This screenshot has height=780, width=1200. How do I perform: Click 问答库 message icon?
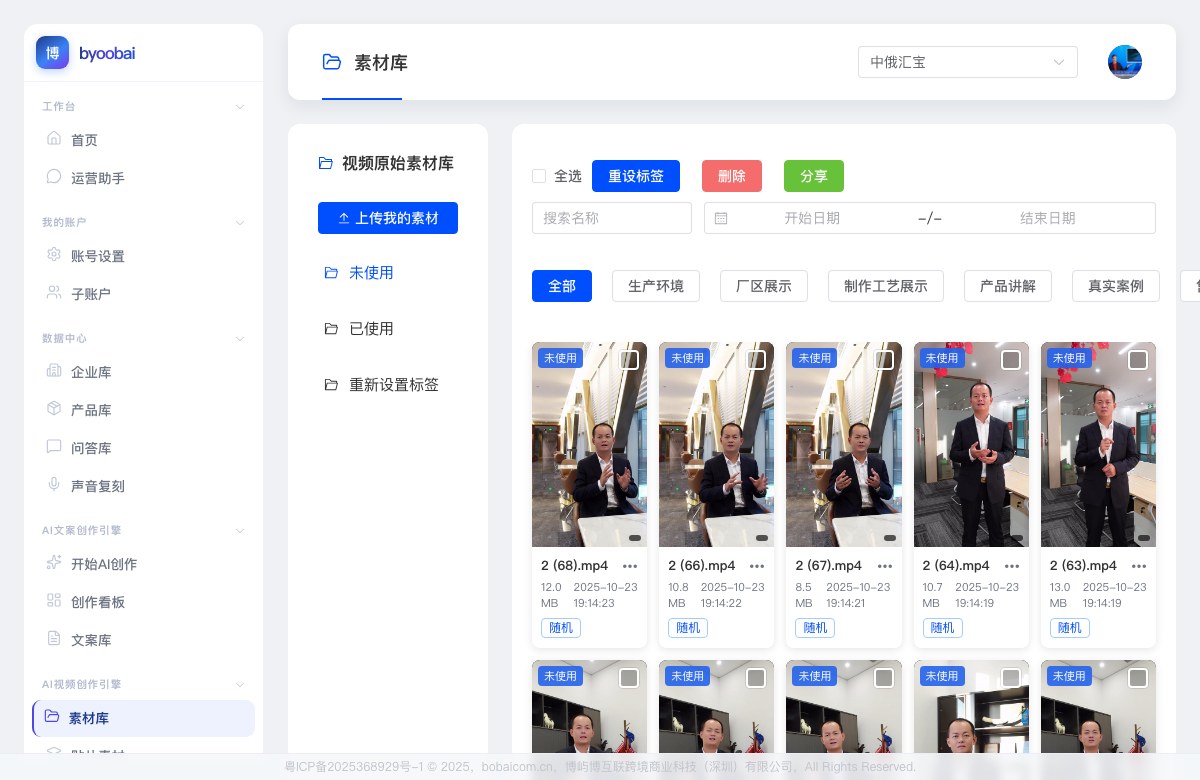(54, 447)
